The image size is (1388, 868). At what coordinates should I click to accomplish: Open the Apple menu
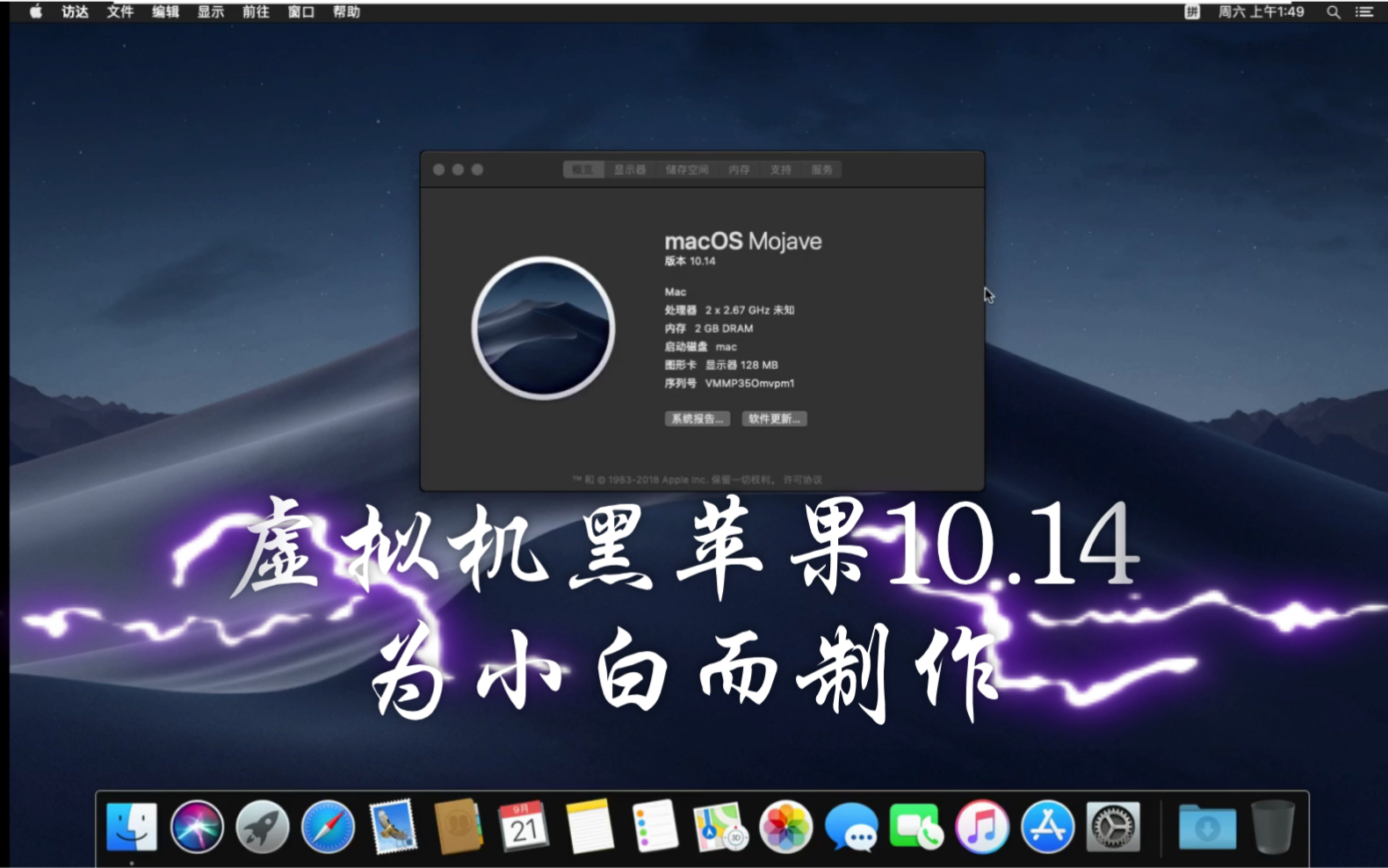pyautogui.click(x=36, y=11)
